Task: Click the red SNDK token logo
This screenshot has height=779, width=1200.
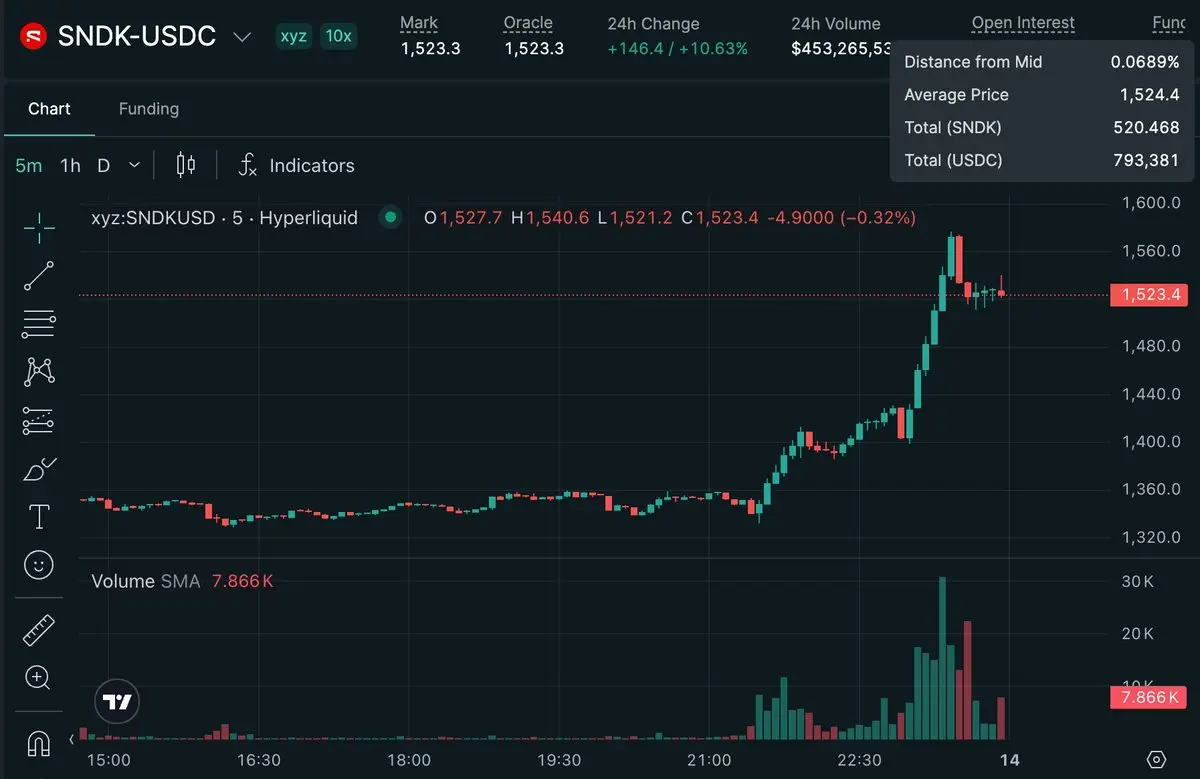Action: click(33, 37)
